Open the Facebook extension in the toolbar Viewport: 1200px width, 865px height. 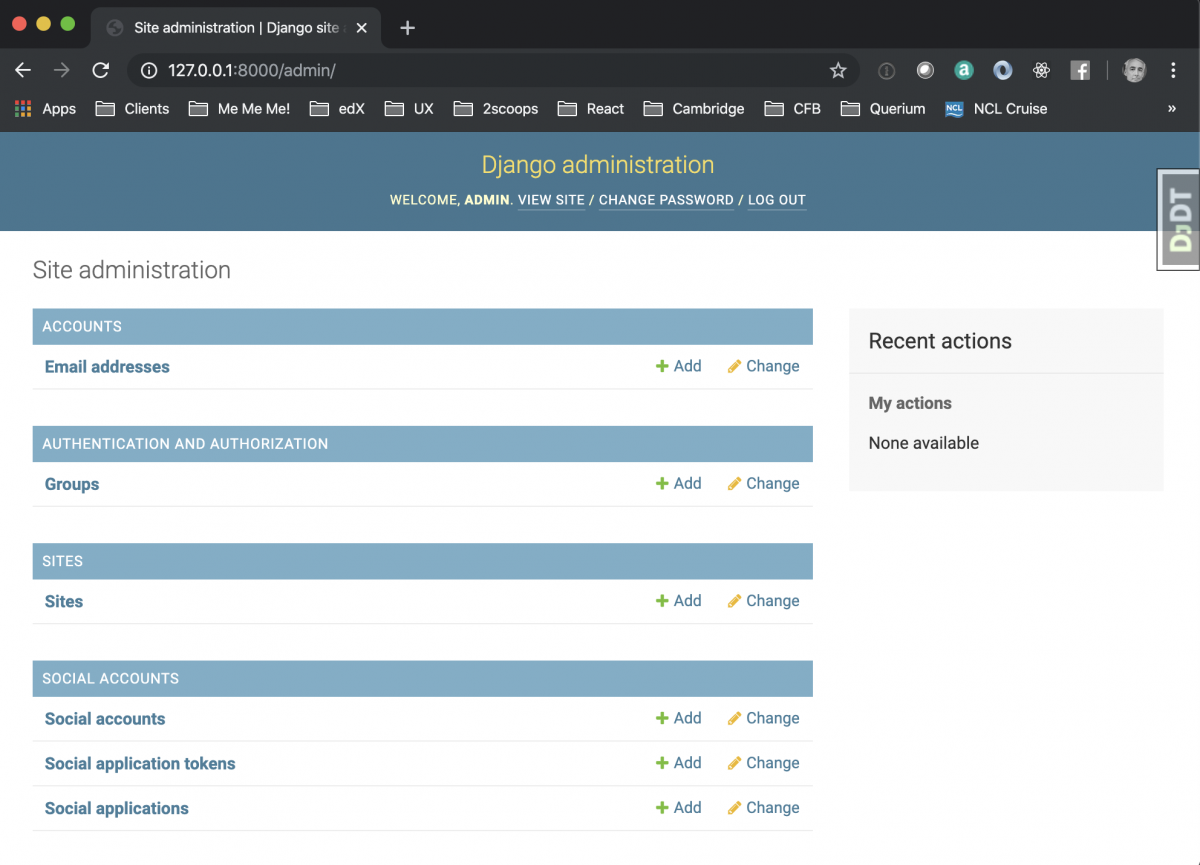(1080, 70)
